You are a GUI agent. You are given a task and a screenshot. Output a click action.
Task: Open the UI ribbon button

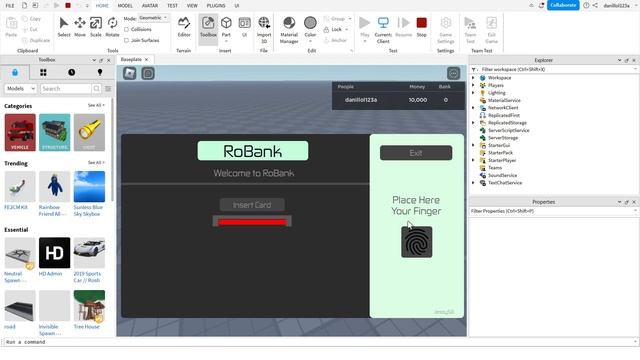[x=244, y=27]
